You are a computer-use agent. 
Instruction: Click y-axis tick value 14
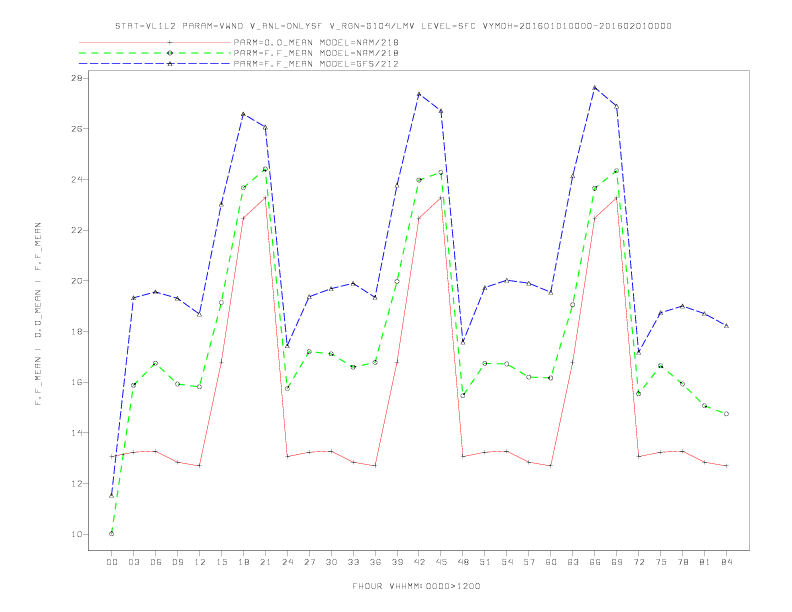tap(77, 433)
